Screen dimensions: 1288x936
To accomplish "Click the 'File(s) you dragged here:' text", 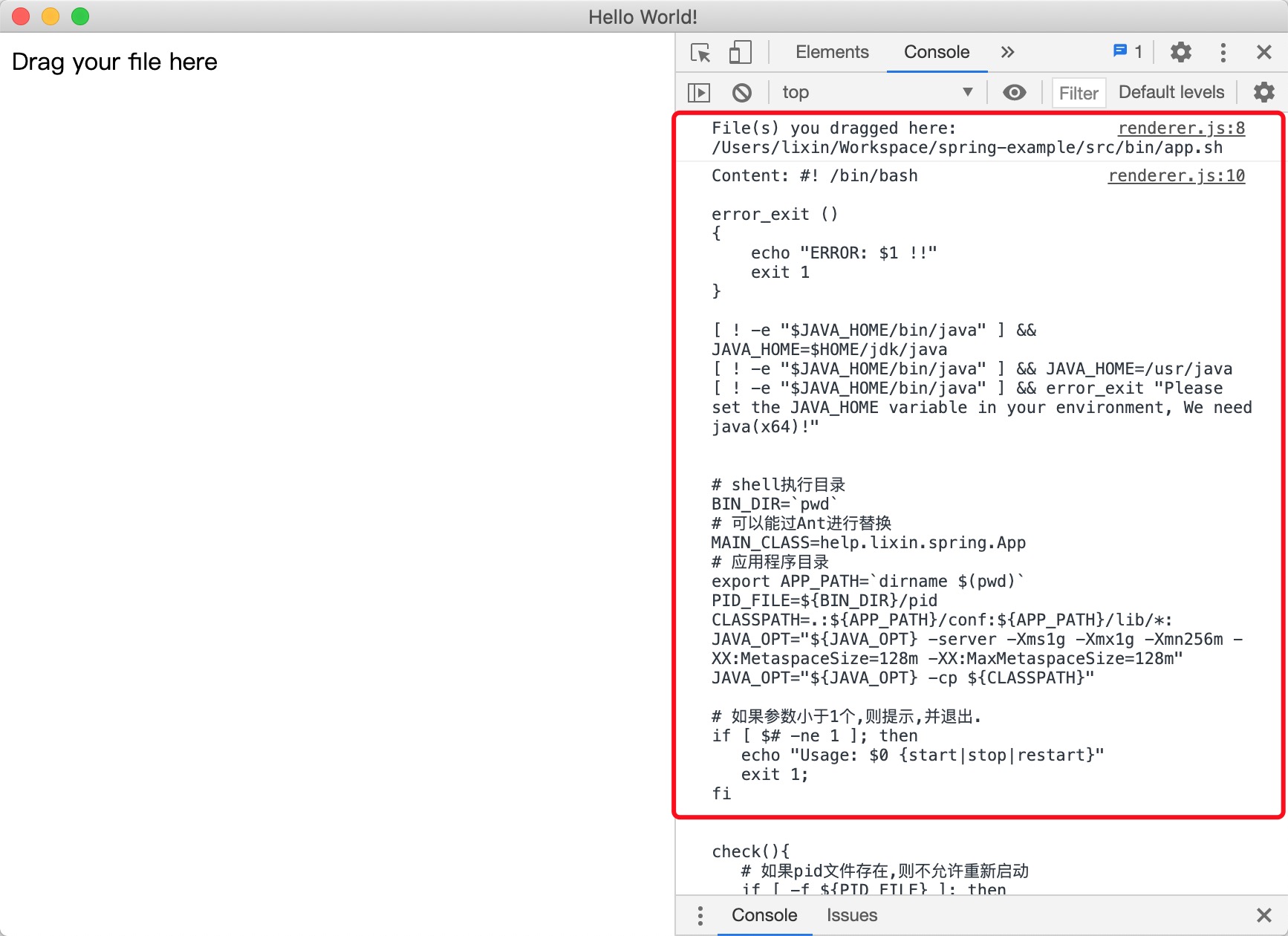I will point(834,128).
